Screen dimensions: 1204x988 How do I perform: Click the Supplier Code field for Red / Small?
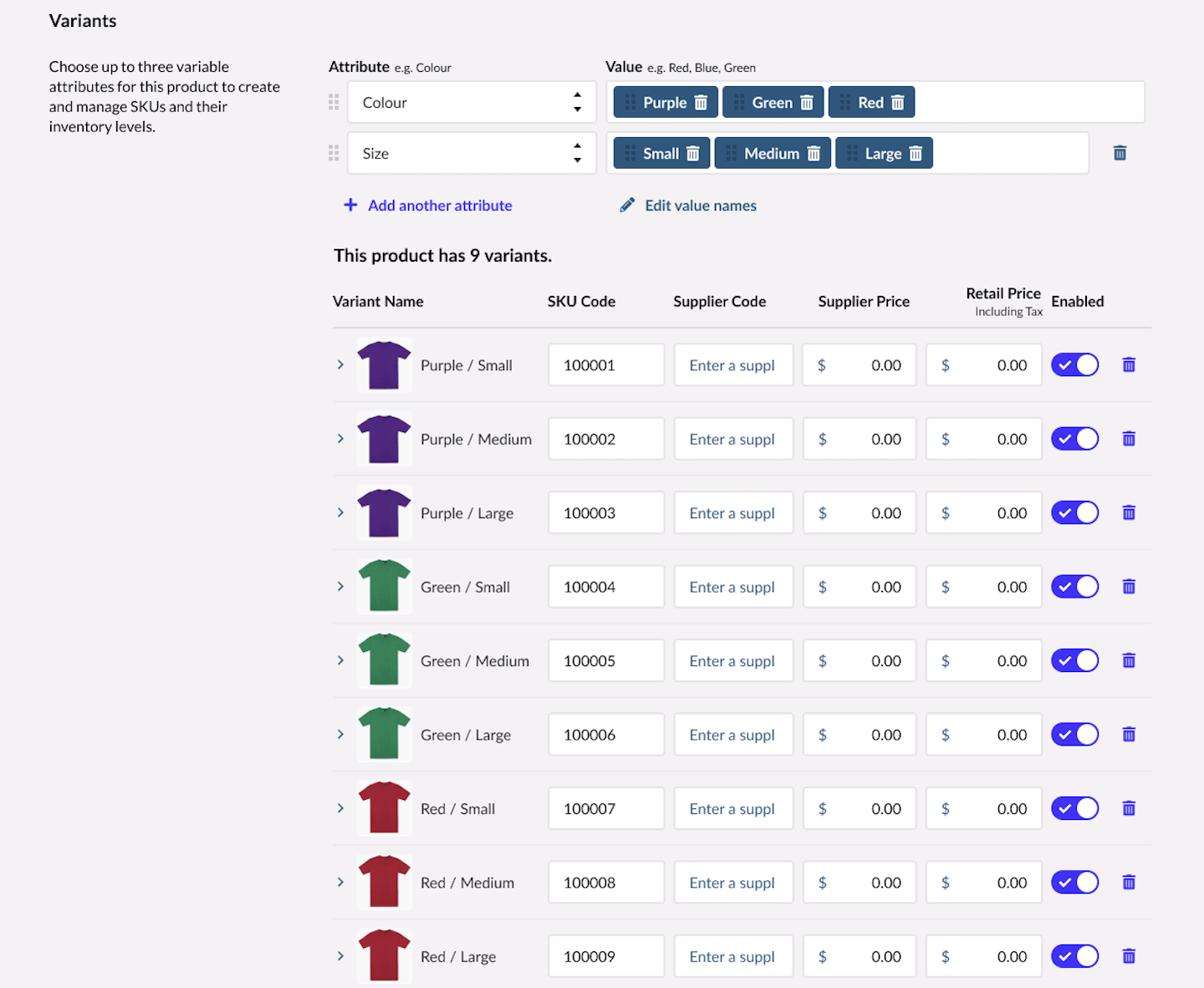732,808
